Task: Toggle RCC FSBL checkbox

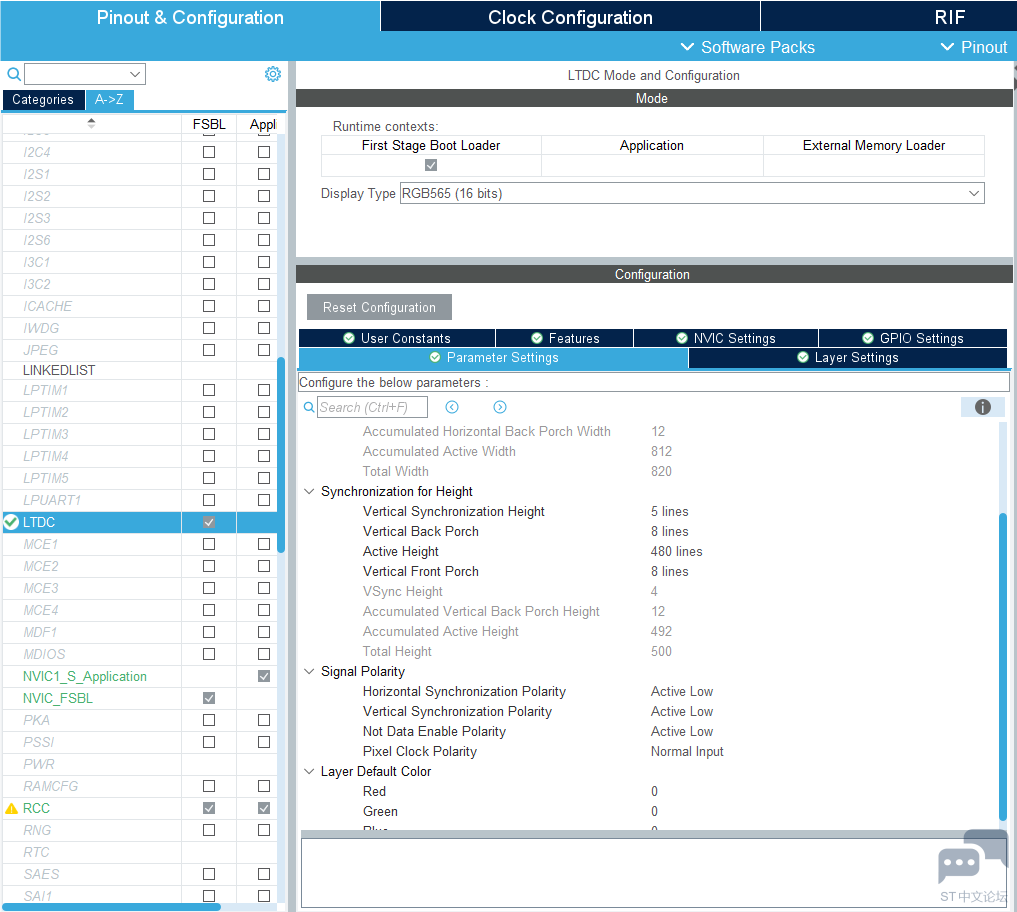Action: pyautogui.click(x=209, y=808)
